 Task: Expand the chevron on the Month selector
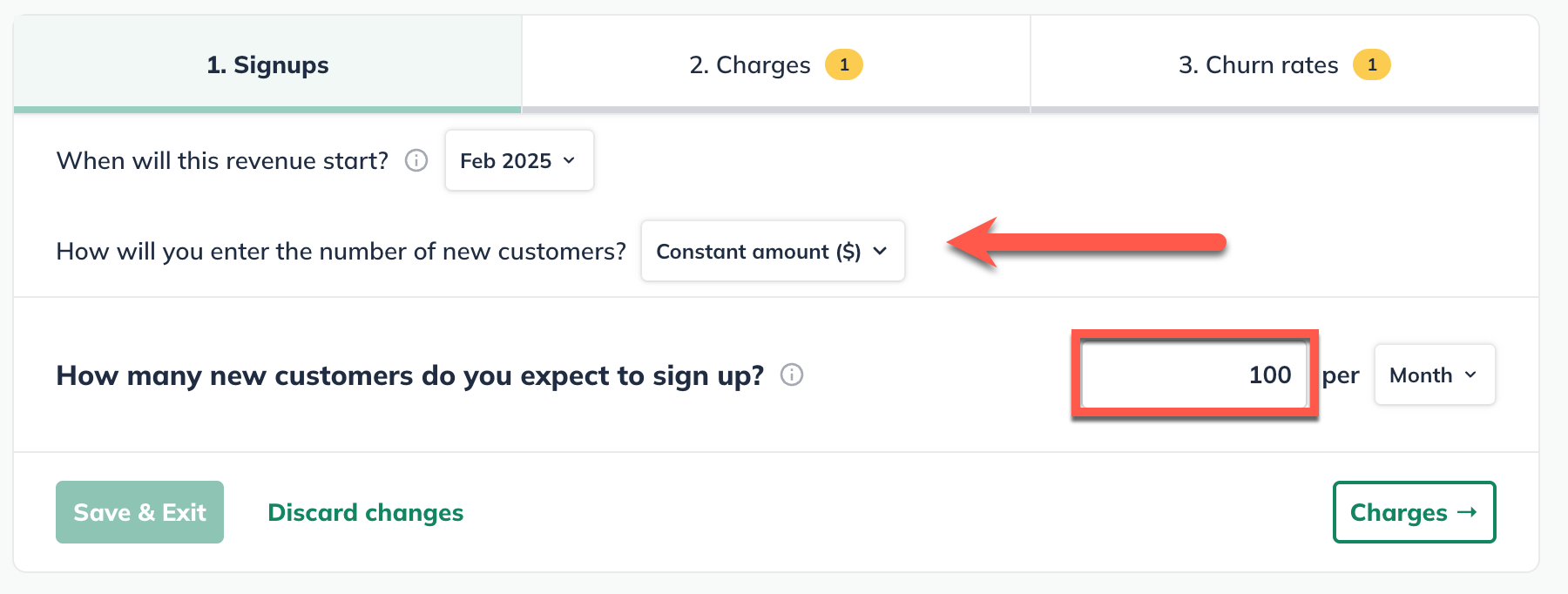click(1470, 375)
